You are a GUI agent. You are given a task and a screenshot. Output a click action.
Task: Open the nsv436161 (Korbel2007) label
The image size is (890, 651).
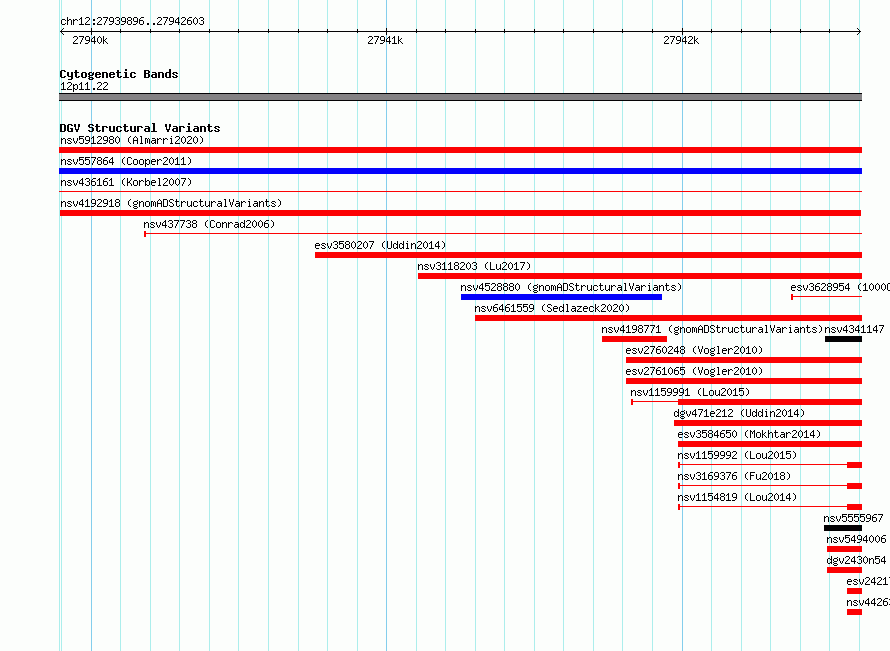pos(126,182)
